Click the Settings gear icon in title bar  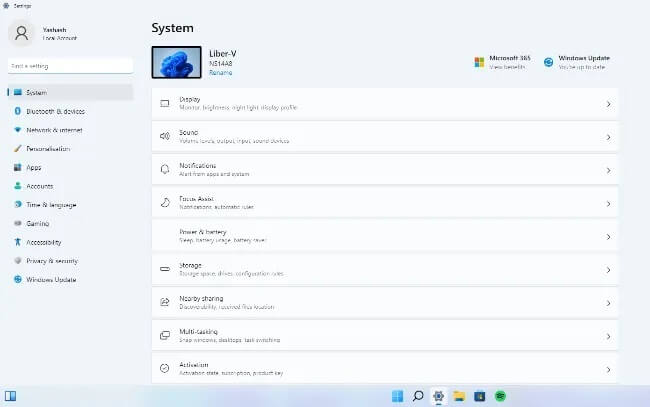(6, 6)
